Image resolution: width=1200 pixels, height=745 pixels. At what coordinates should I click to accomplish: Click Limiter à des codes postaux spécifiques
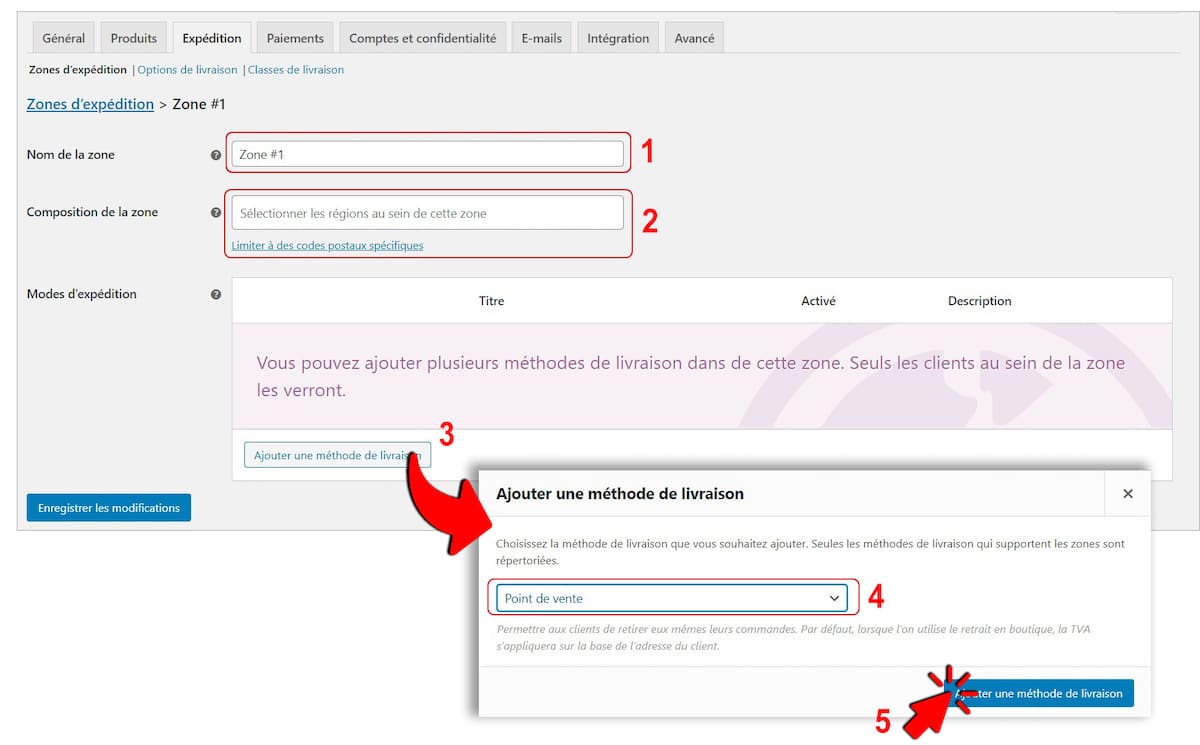(327, 245)
